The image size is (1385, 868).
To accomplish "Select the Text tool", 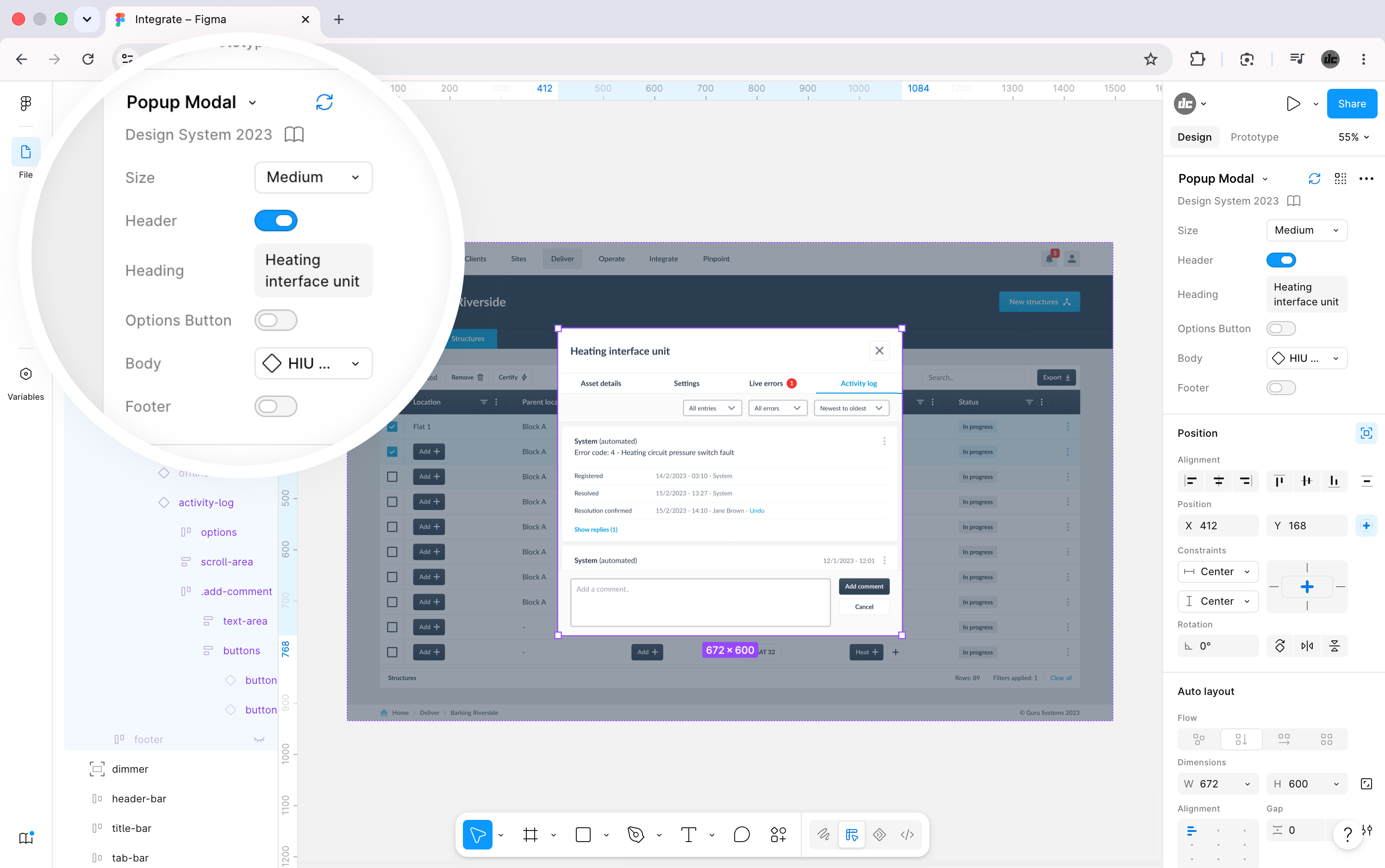I will (688, 834).
